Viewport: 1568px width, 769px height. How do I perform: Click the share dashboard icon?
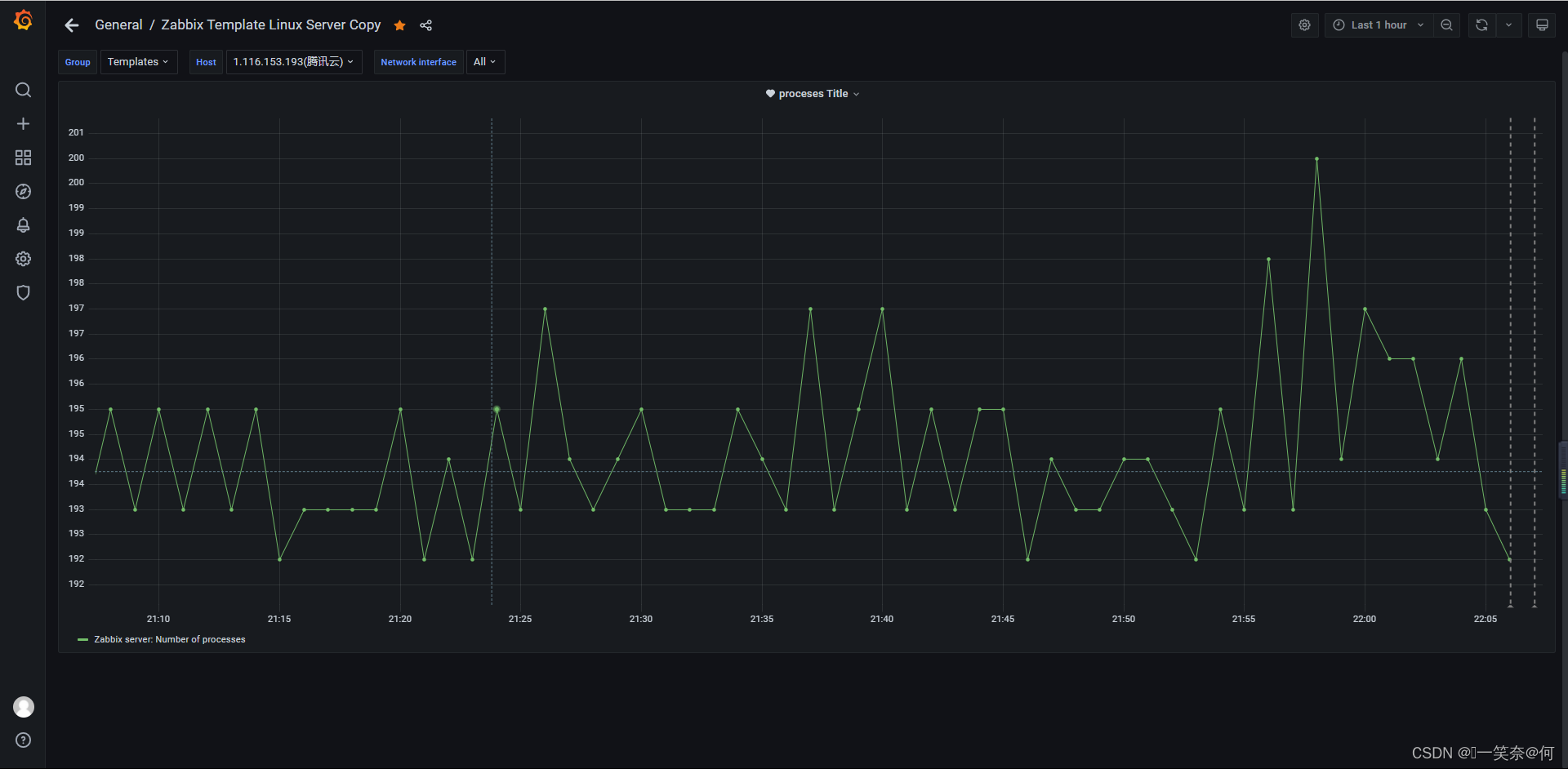(425, 25)
